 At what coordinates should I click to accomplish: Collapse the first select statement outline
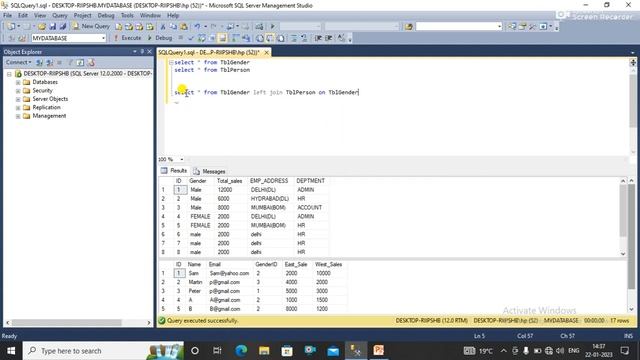pos(171,62)
